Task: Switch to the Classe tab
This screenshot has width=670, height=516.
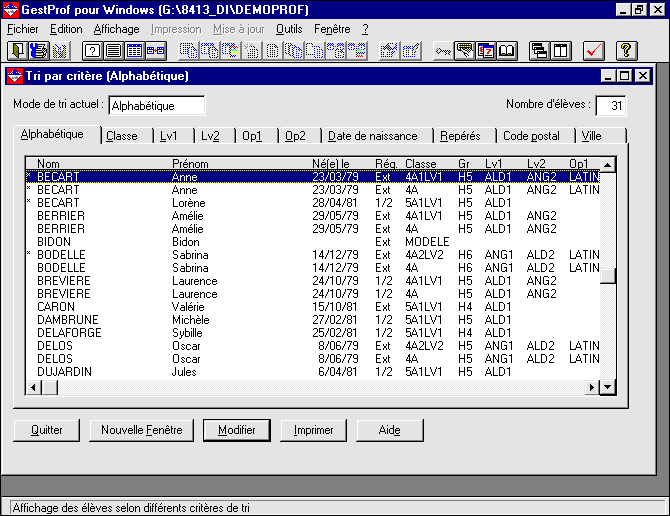Action: point(122,136)
